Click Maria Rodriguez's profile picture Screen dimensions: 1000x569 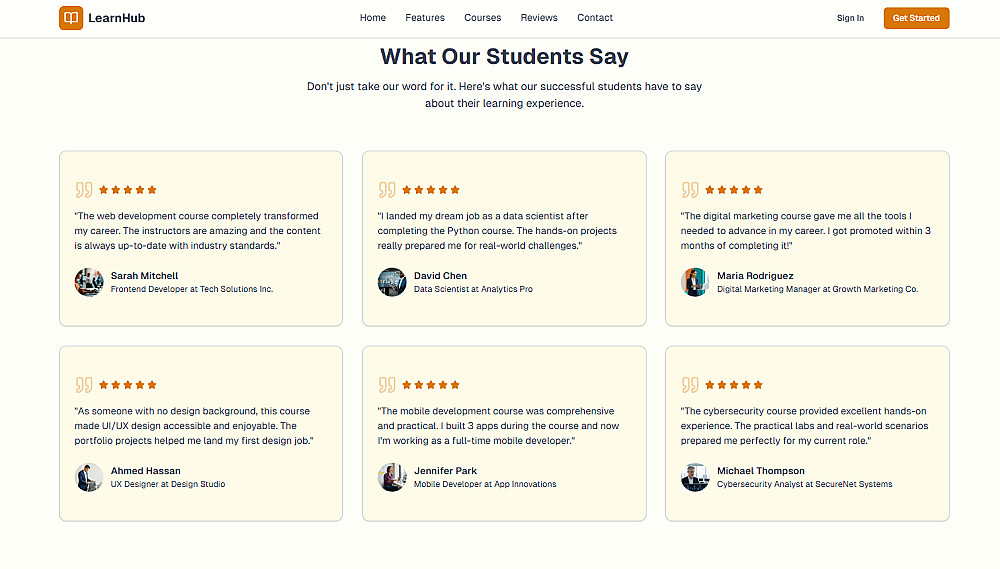(695, 282)
